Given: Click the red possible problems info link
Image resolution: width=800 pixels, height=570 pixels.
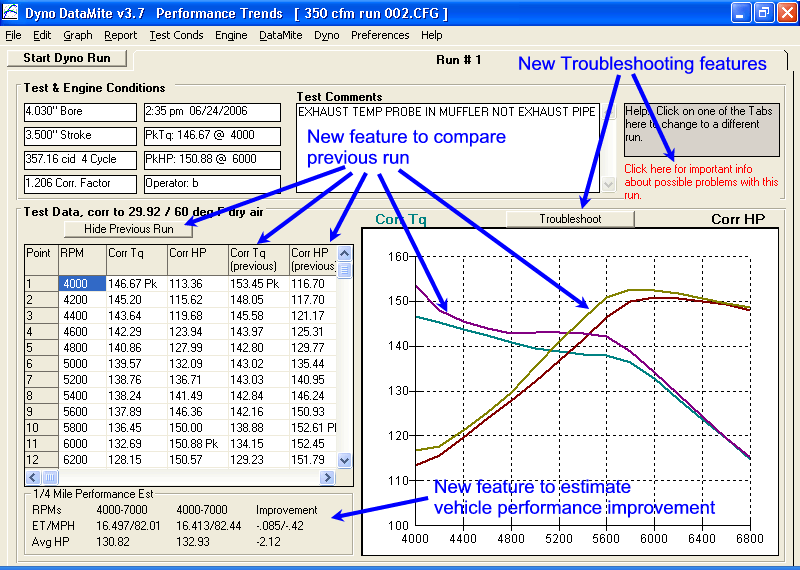Looking at the screenshot, I should point(701,182).
